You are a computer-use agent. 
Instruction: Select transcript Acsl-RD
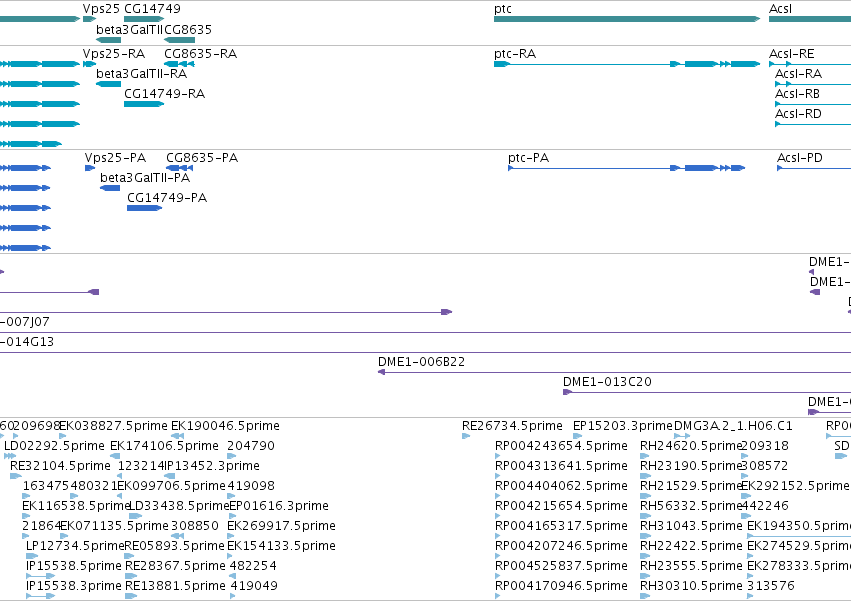pos(798,114)
